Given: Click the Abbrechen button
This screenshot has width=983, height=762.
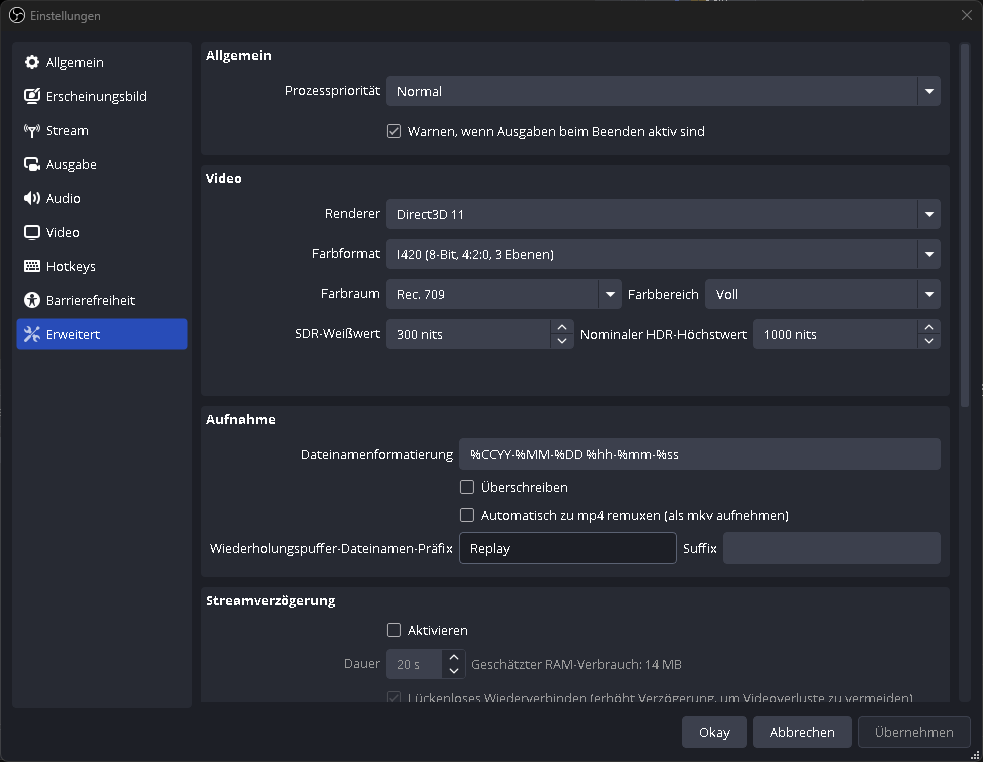Looking at the screenshot, I should (x=802, y=732).
